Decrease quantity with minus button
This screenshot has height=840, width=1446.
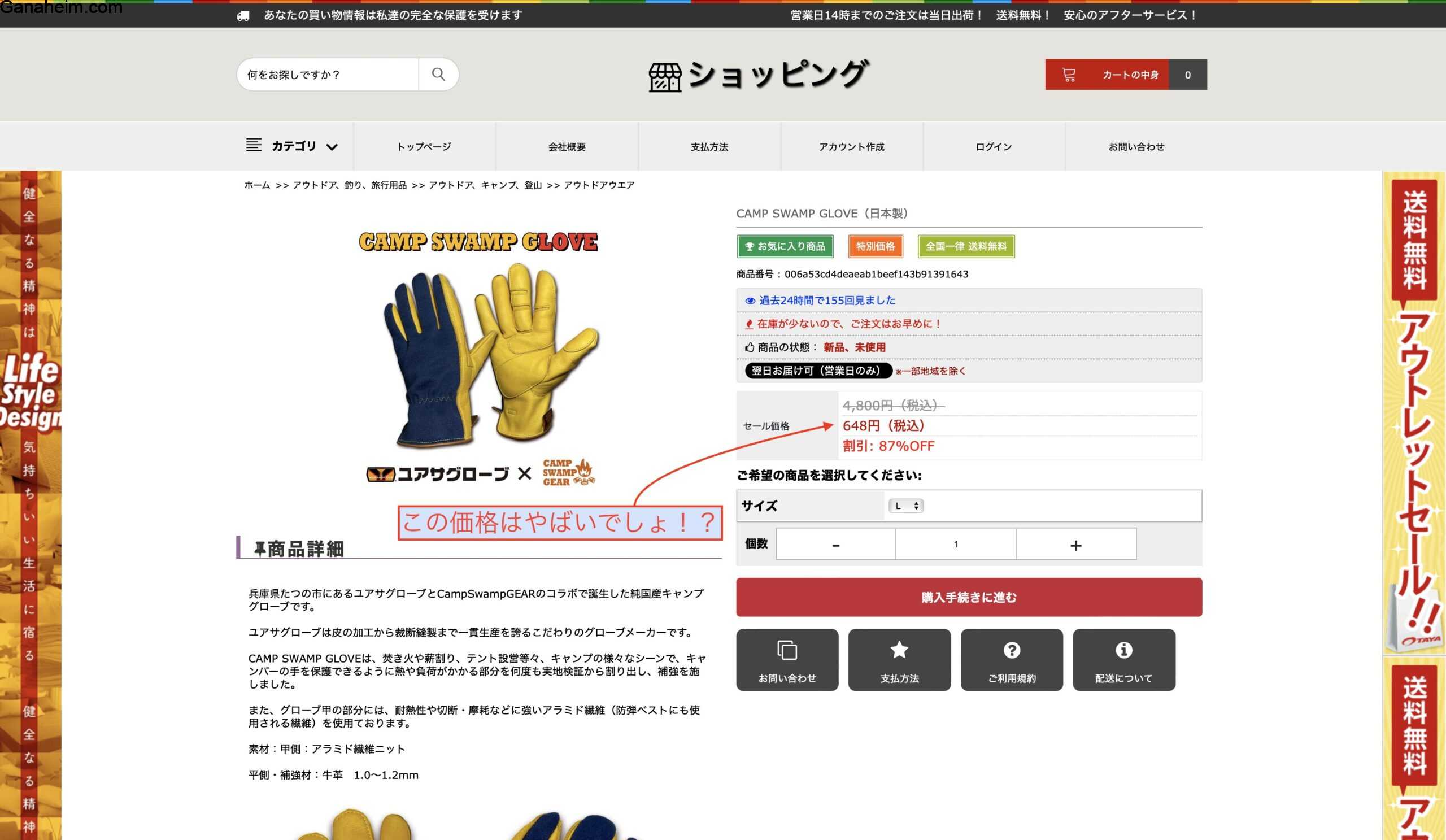click(x=835, y=545)
